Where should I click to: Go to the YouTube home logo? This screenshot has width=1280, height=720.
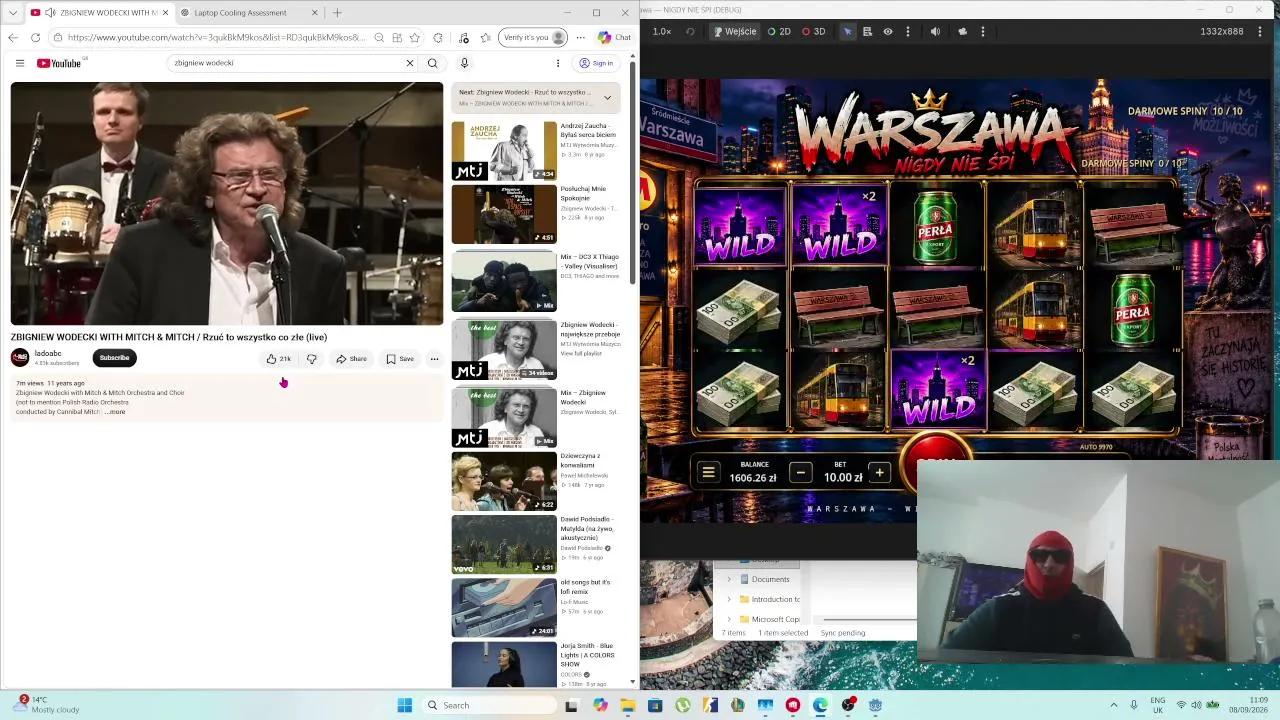[x=59, y=63]
